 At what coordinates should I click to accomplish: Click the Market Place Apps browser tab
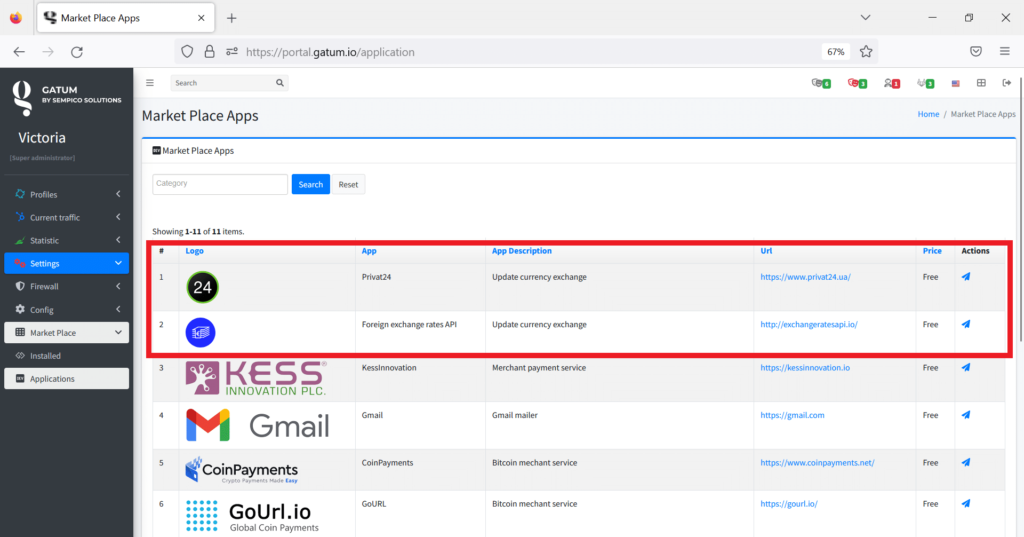(124, 18)
